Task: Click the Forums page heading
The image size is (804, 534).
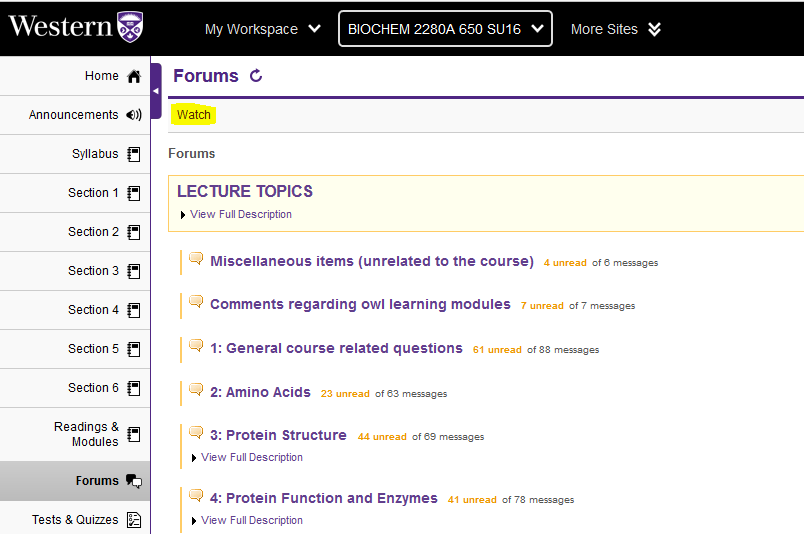Action: tap(206, 76)
